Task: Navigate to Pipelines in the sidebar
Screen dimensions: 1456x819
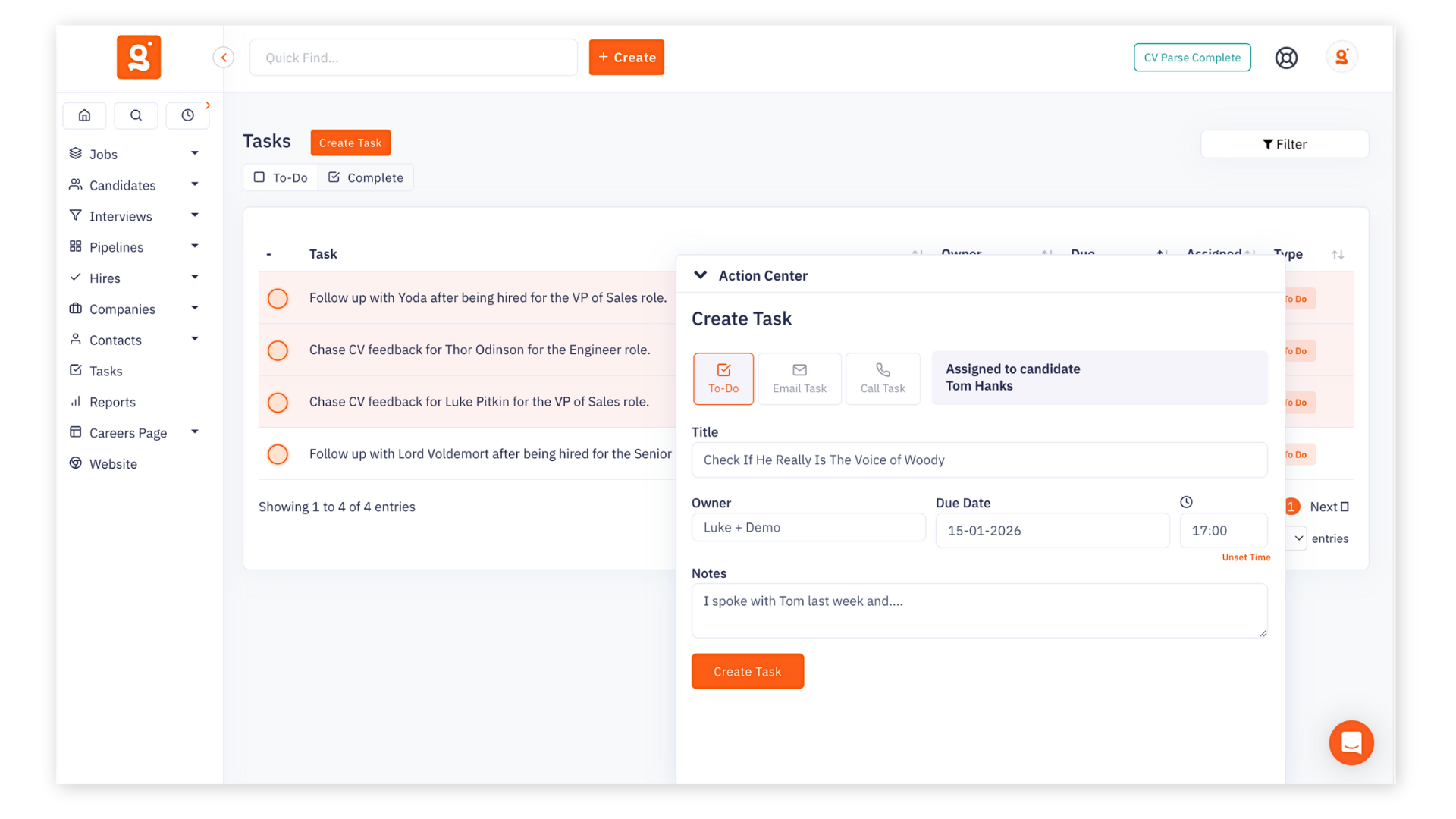Action: [x=116, y=246]
